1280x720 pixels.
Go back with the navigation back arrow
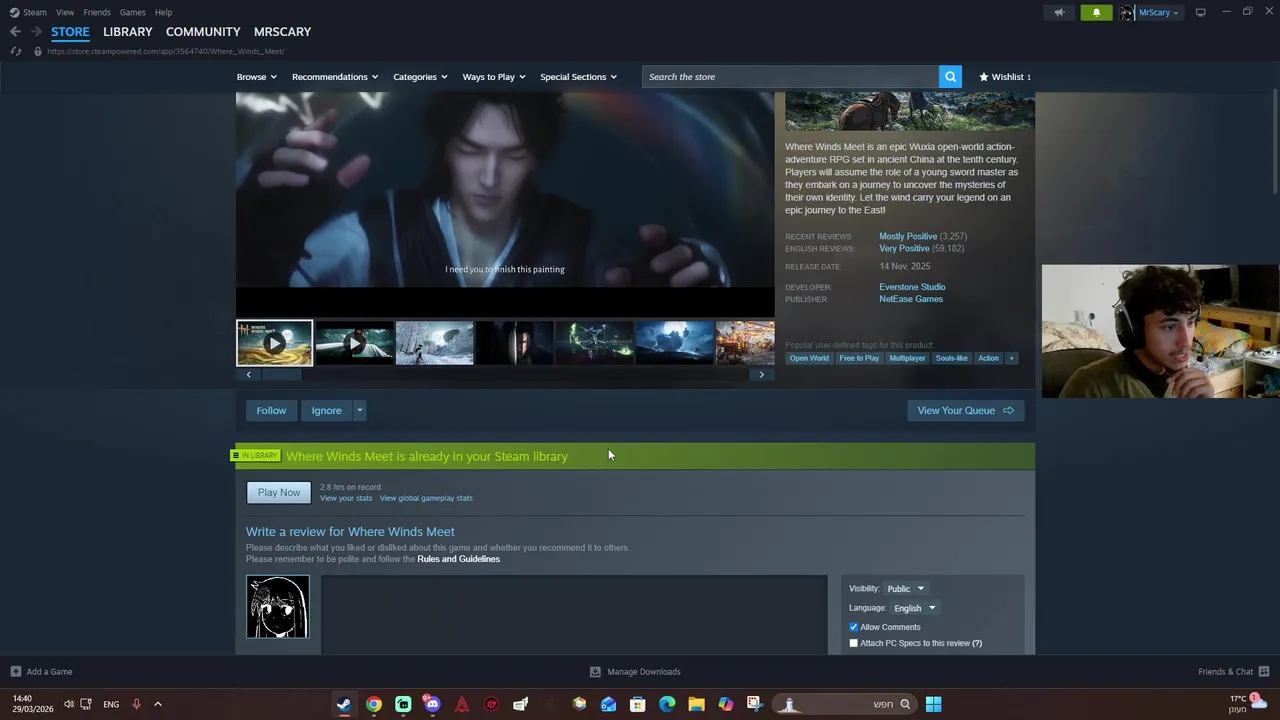tap(15, 32)
